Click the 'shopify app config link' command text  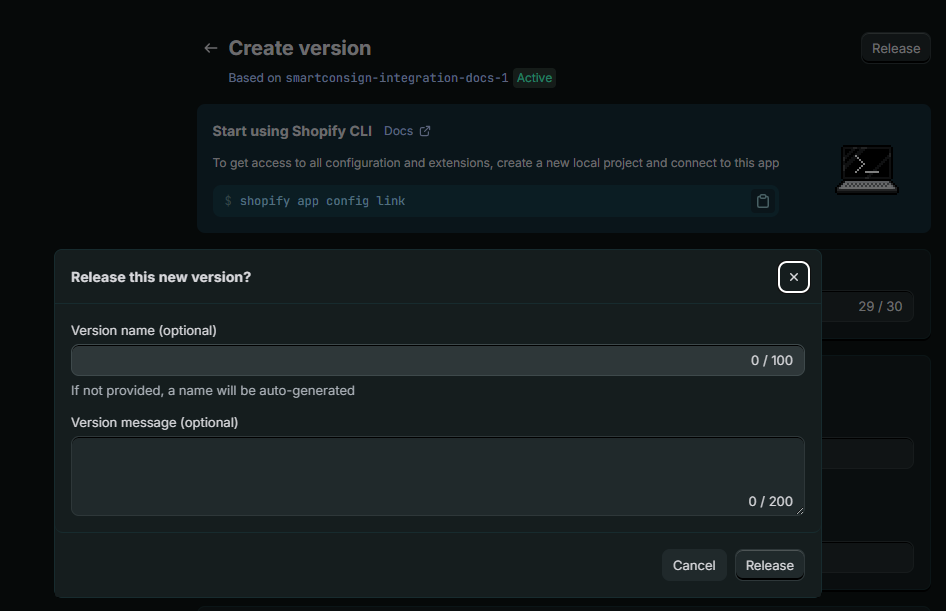click(322, 201)
